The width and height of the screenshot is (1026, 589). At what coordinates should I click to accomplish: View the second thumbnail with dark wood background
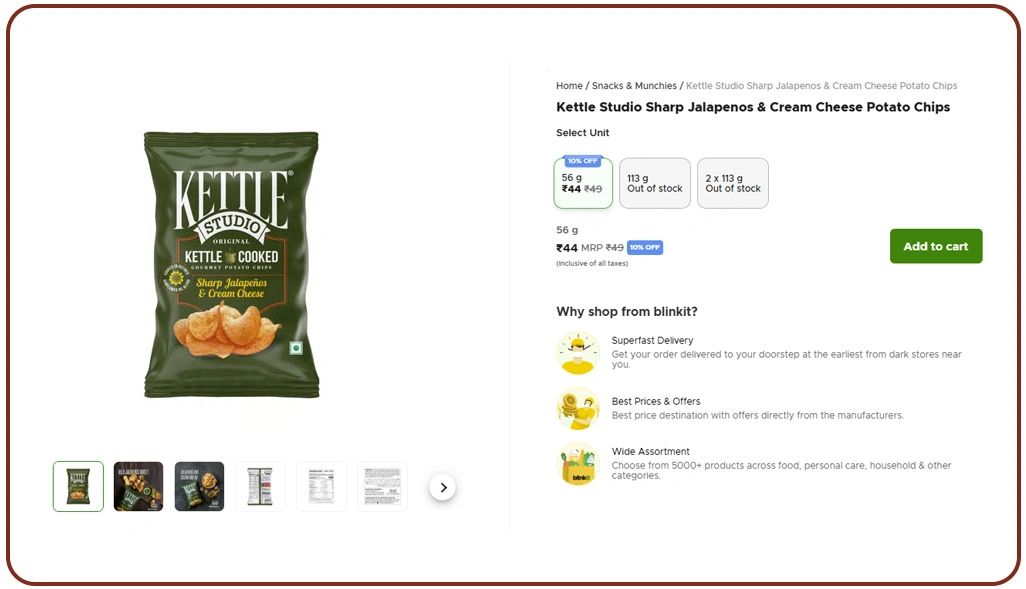pyautogui.click(x=139, y=487)
